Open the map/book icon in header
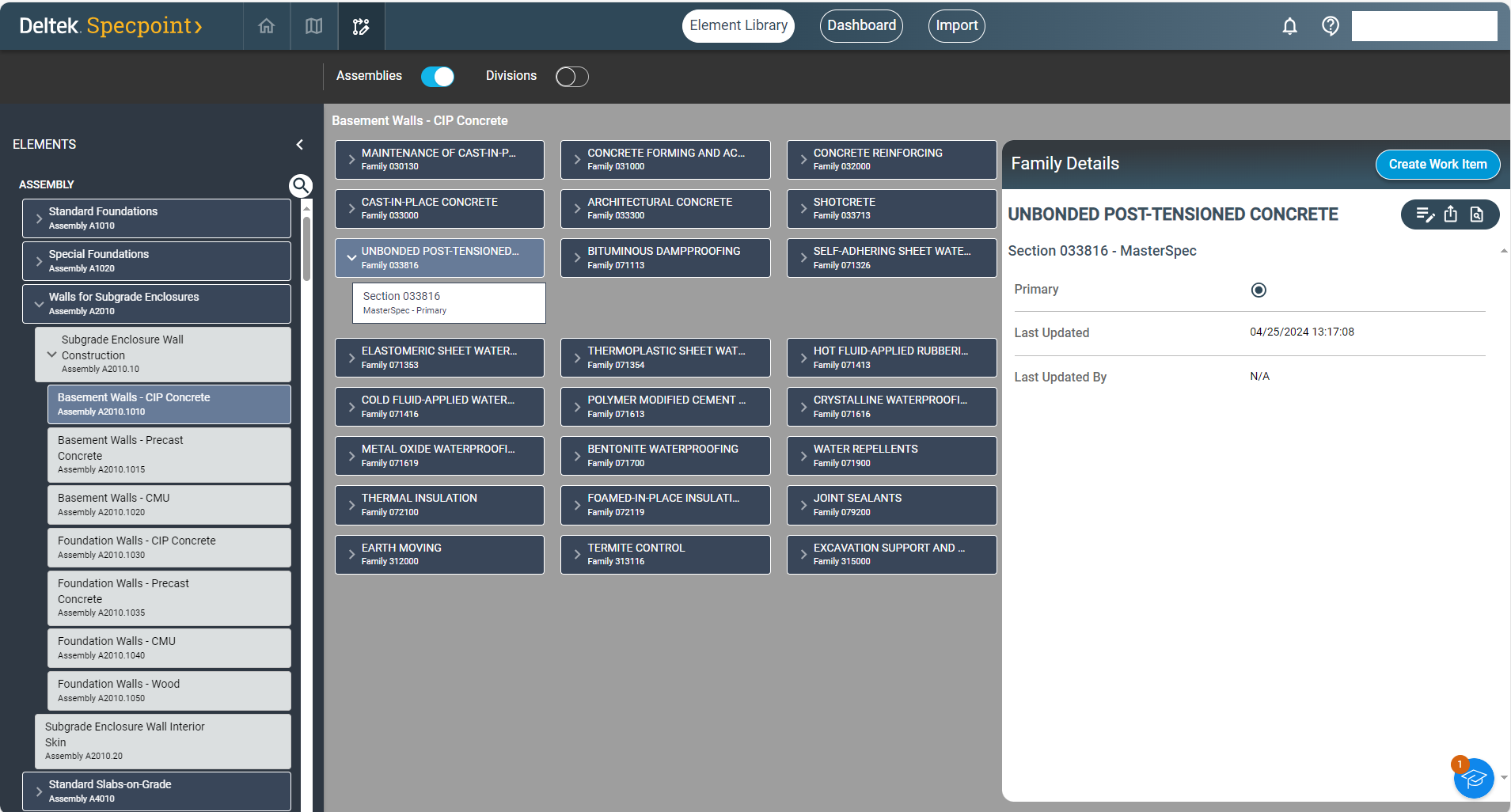This screenshot has width=1511, height=812. point(314,26)
